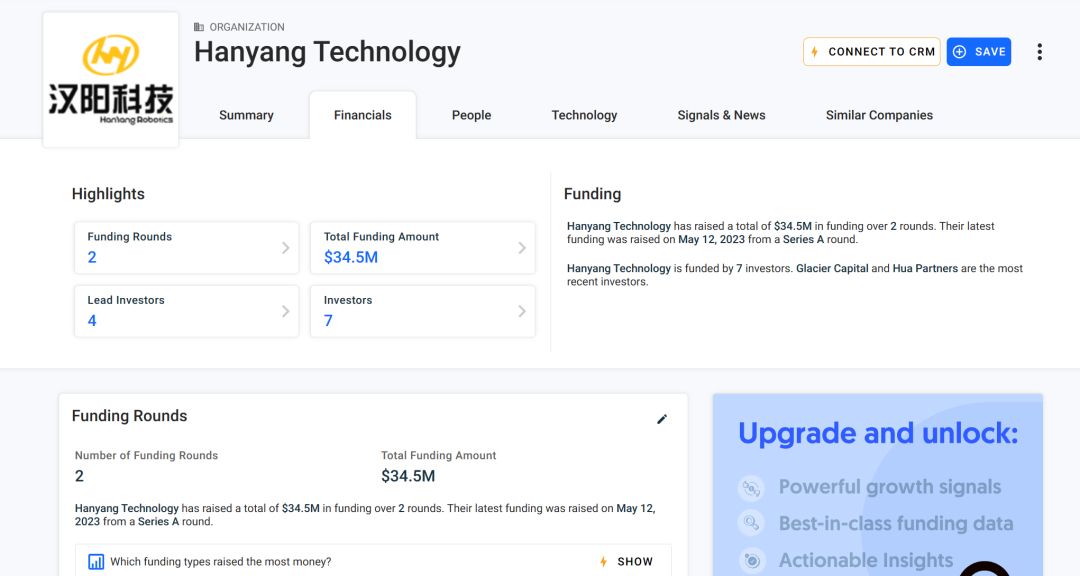Switch to the Summary tab

tap(246, 115)
